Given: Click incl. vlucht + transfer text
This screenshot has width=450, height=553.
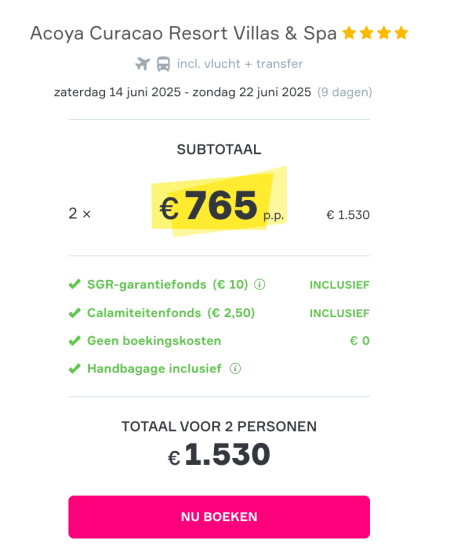Looking at the screenshot, I should [x=240, y=64].
